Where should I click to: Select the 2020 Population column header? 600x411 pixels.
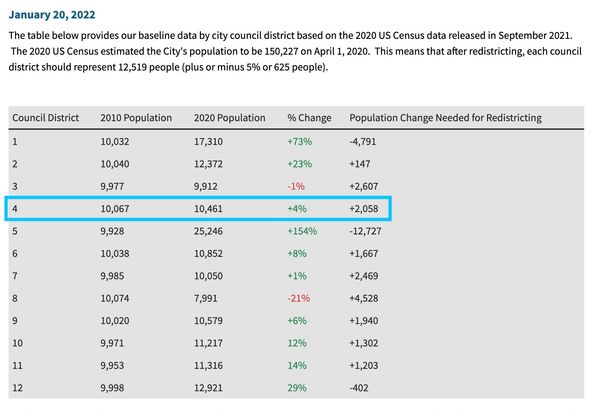click(229, 118)
